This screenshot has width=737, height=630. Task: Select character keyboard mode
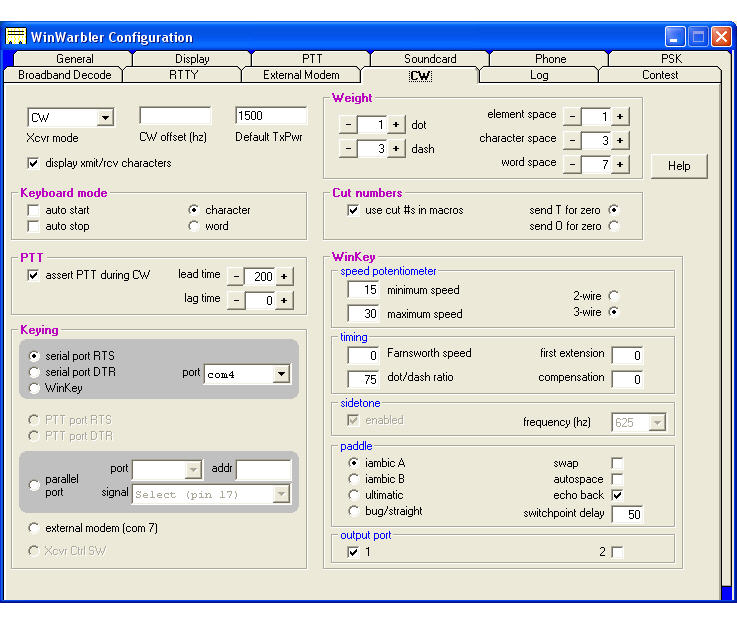[193, 210]
